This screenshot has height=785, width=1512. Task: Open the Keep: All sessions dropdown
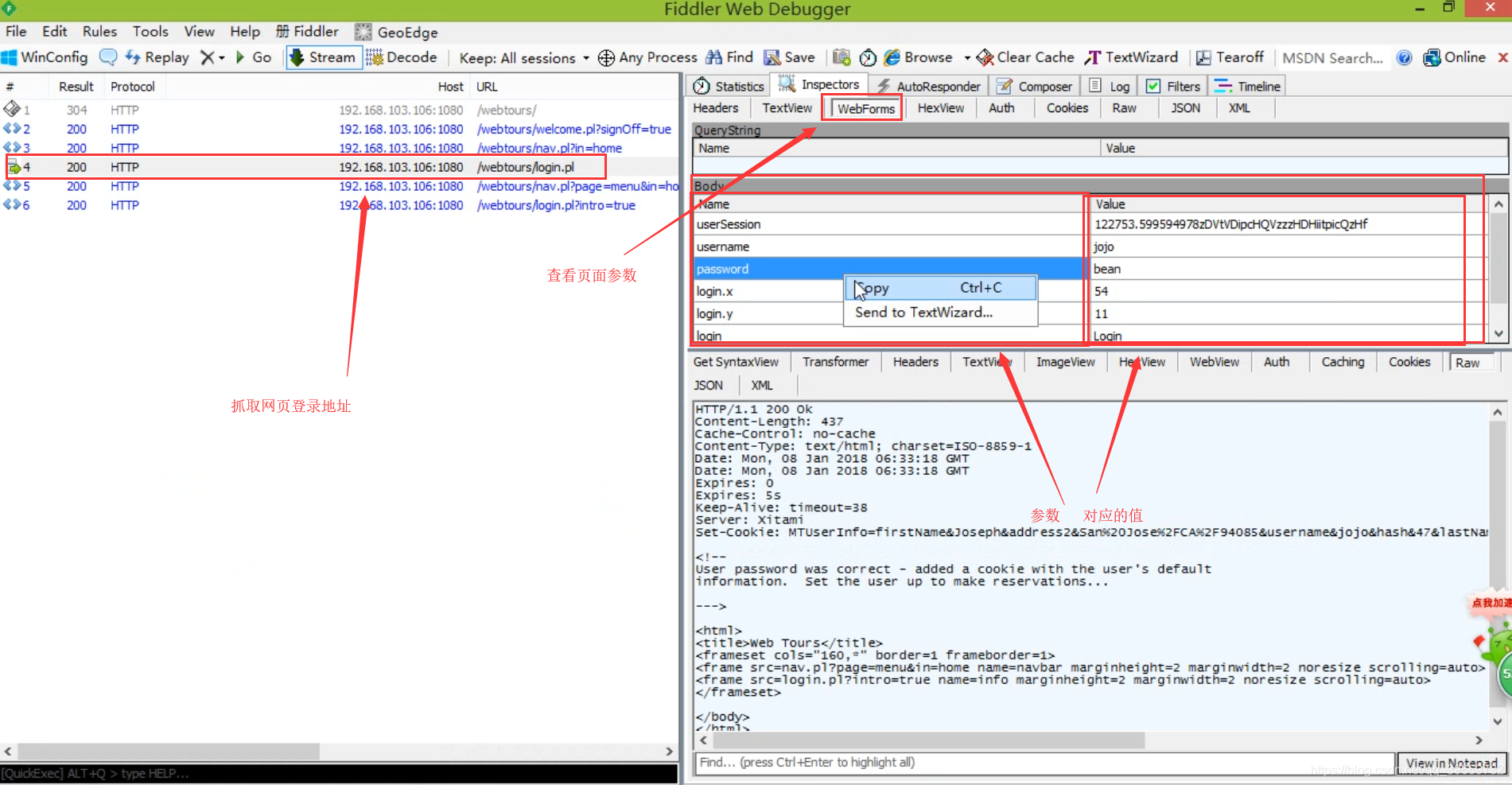[x=524, y=58]
